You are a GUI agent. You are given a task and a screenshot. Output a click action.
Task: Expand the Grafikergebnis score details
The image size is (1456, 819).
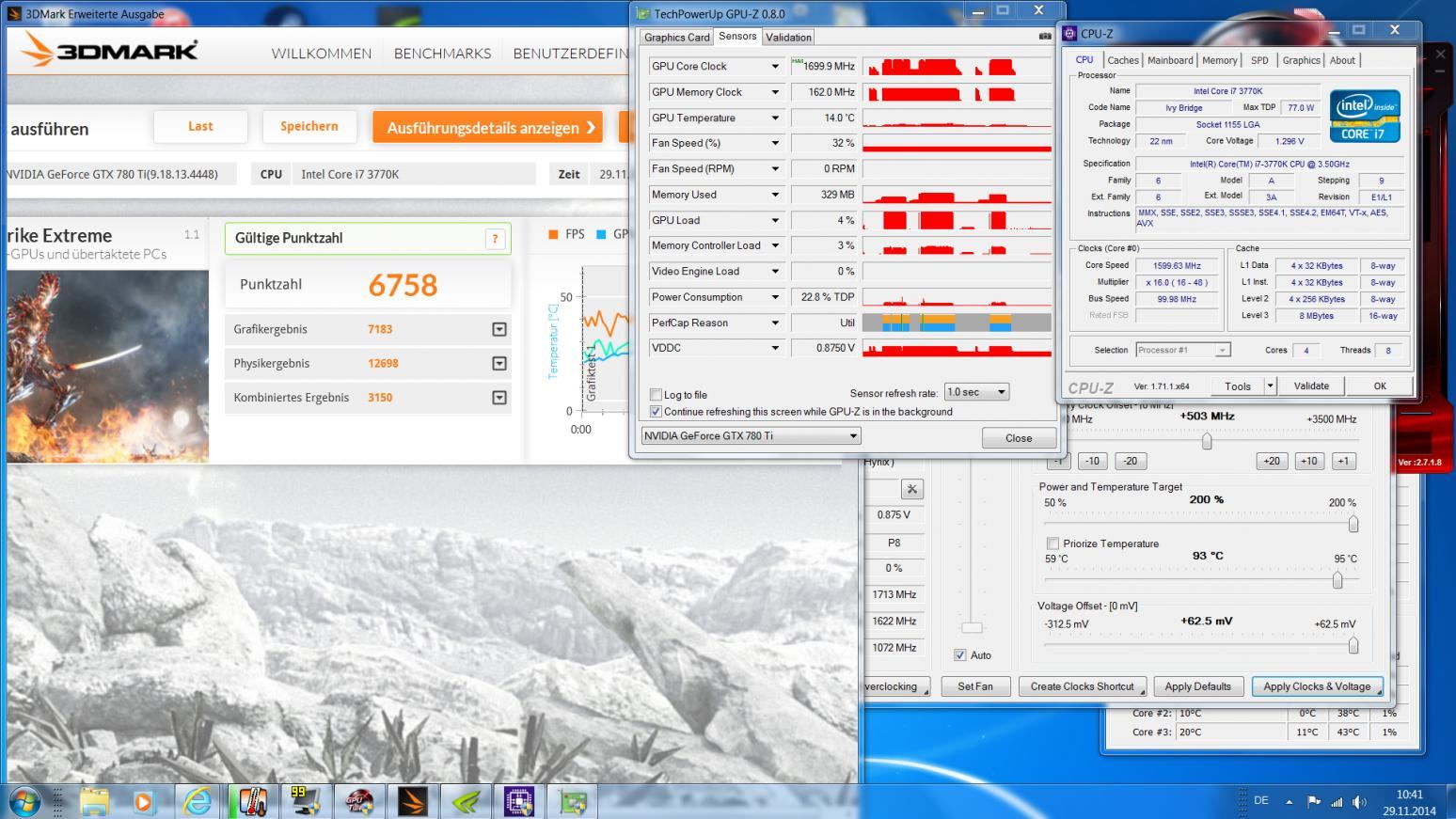point(499,329)
